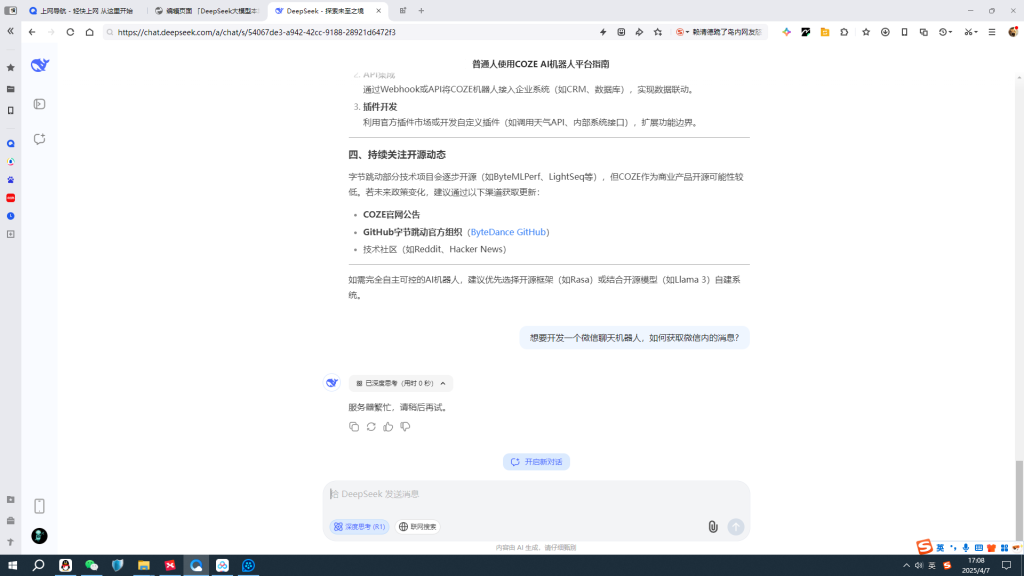Regenerate the response

371,426
